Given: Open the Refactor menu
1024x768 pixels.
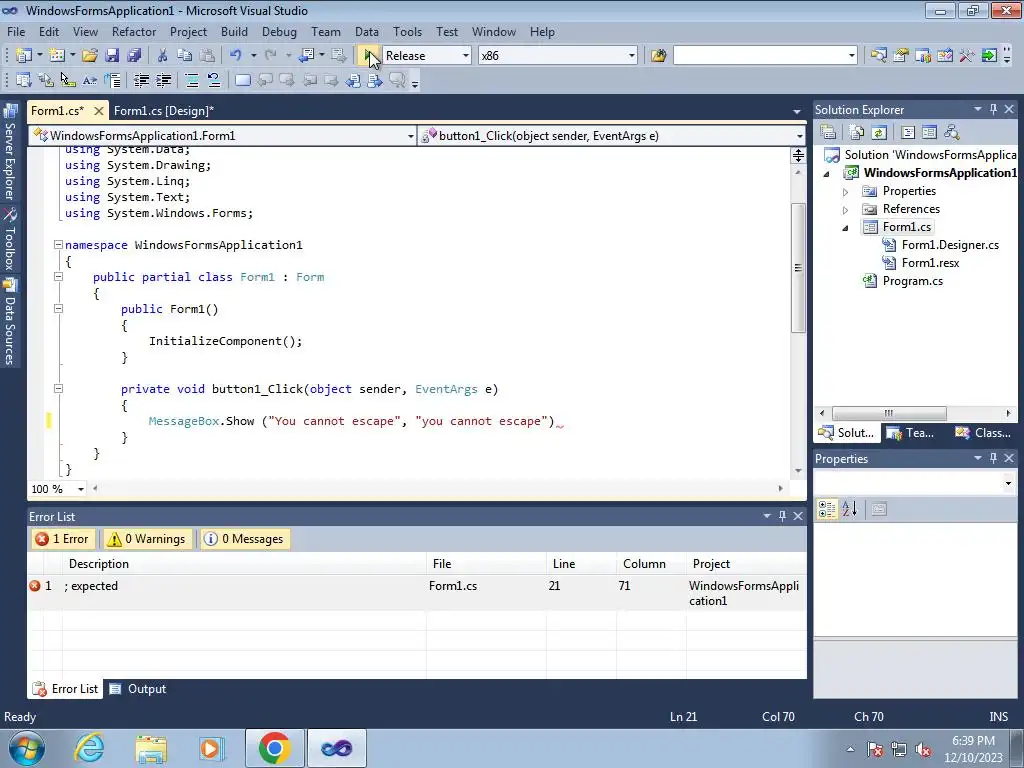Looking at the screenshot, I should click(133, 31).
